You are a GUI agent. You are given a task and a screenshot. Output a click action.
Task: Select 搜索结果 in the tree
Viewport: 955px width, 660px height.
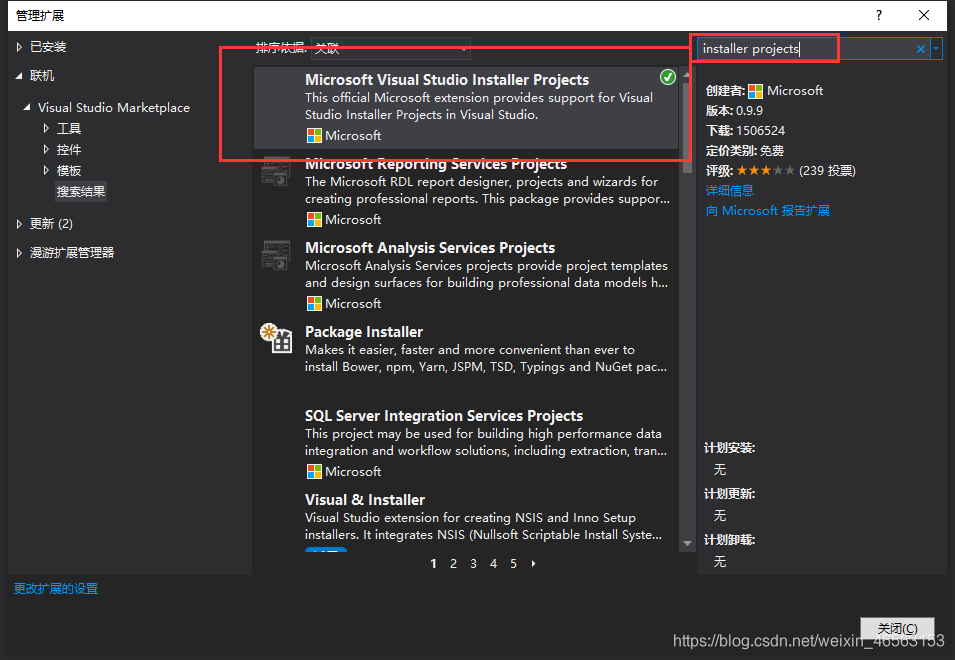coord(81,192)
